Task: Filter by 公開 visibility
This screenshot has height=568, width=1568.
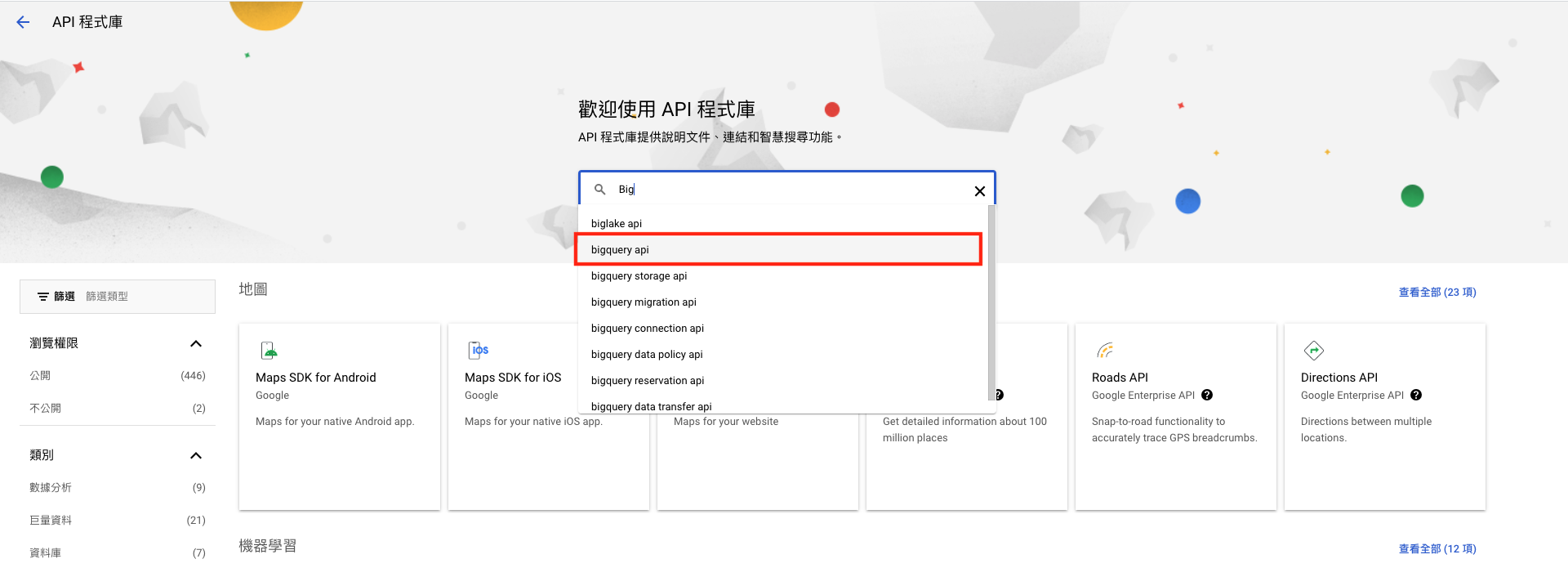Action: pos(118,376)
